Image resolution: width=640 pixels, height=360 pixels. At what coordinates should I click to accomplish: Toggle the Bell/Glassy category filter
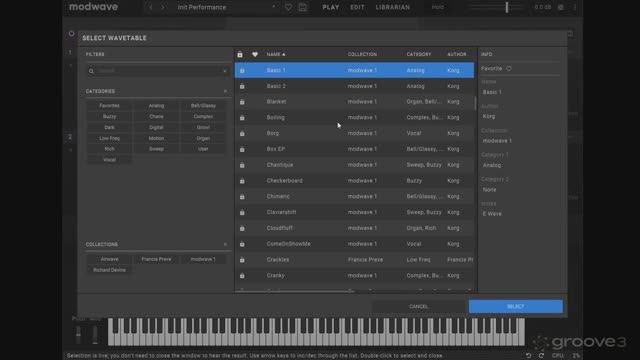coord(203,106)
